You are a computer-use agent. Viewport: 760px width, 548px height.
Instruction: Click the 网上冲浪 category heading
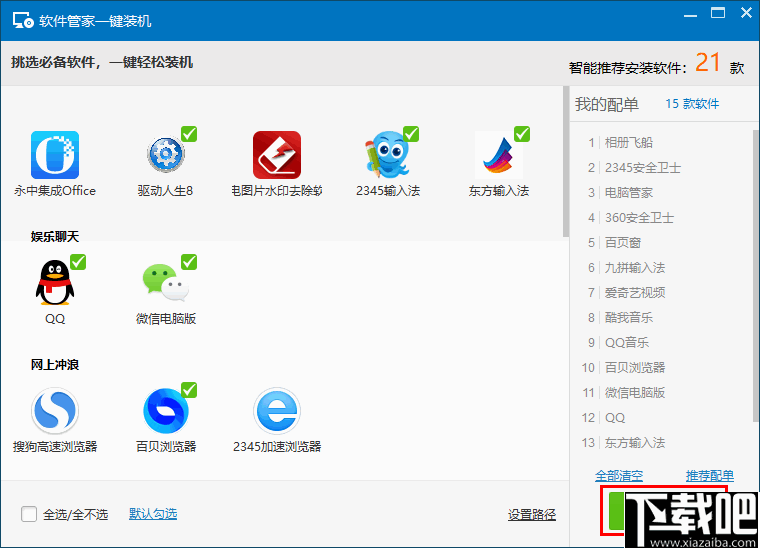click(55, 364)
